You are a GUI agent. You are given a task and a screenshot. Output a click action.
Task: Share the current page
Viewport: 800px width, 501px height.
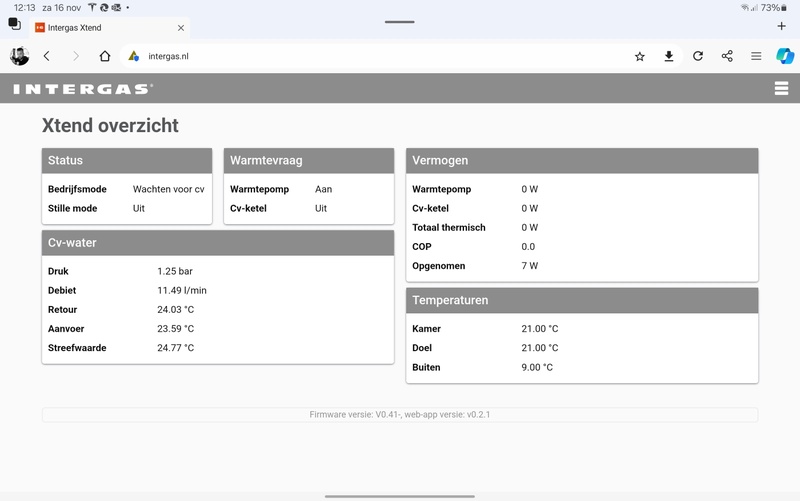727,56
